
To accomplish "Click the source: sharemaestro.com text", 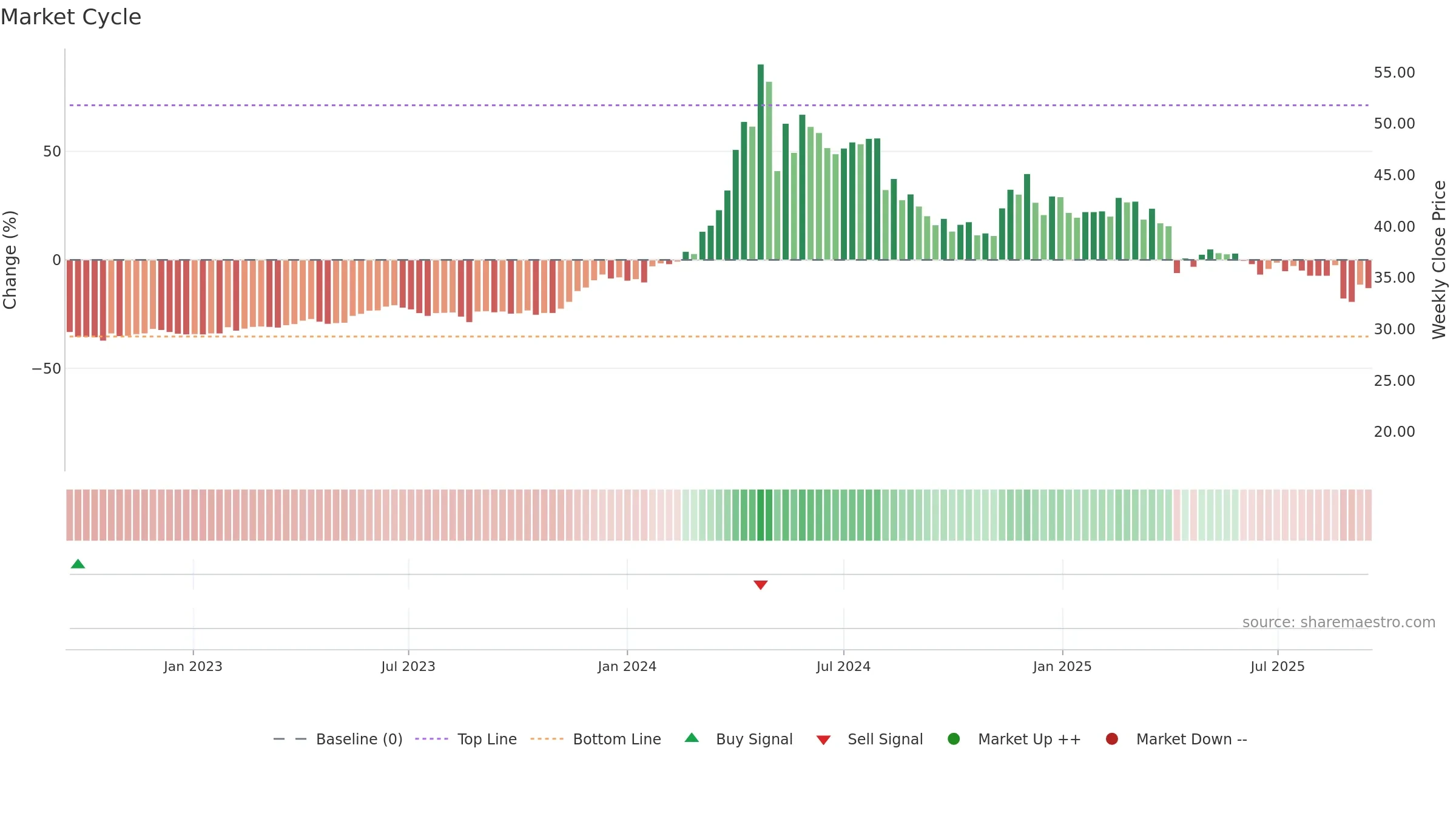I will coord(1339,622).
